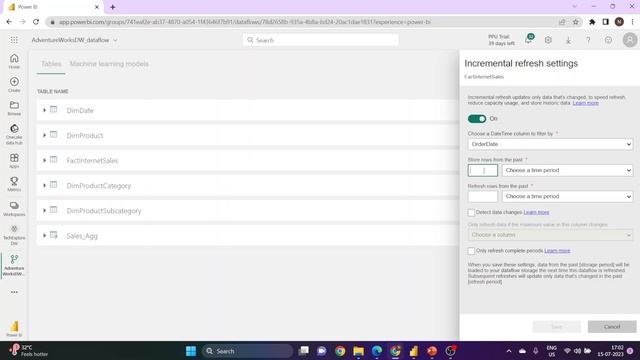Open Microsoft Edge from the taskbar
Image resolution: width=640 pixels, height=360 pixels.
click(377, 351)
